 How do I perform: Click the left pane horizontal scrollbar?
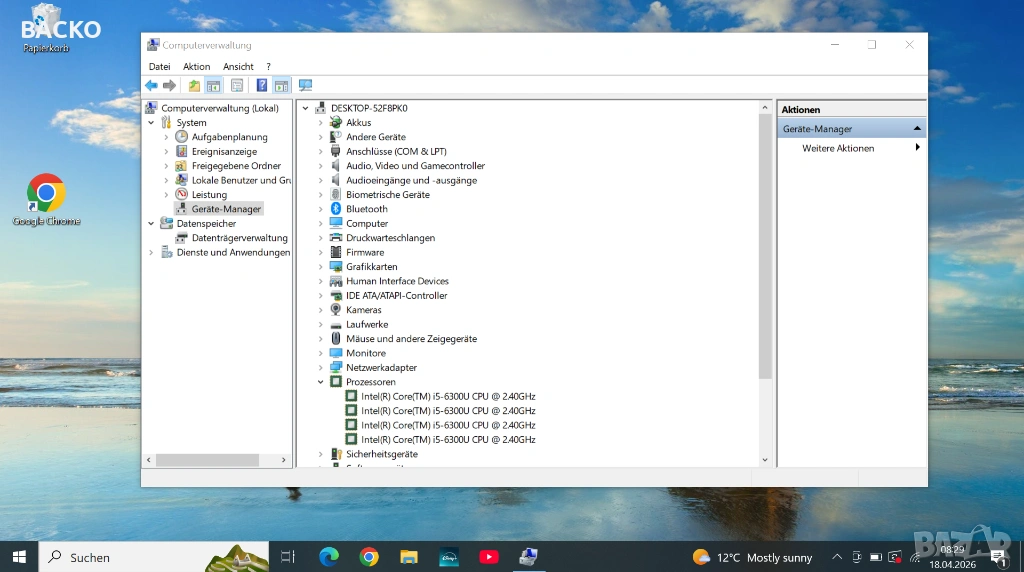pos(207,460)
